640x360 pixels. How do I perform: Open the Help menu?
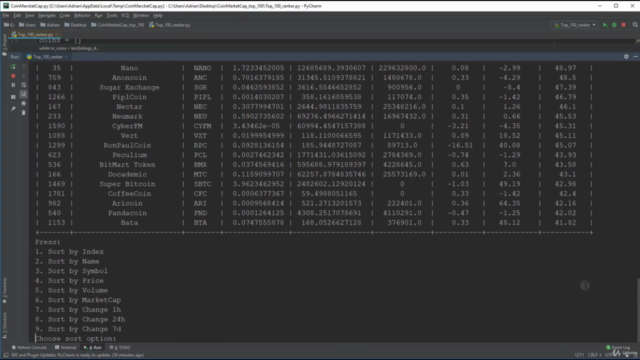tap(158, 16)
